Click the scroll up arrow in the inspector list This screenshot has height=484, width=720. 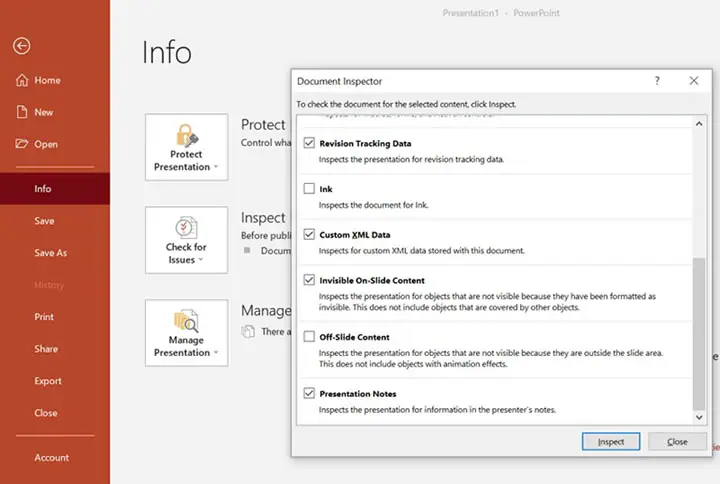pyautogui.click(x=699, y=124)
